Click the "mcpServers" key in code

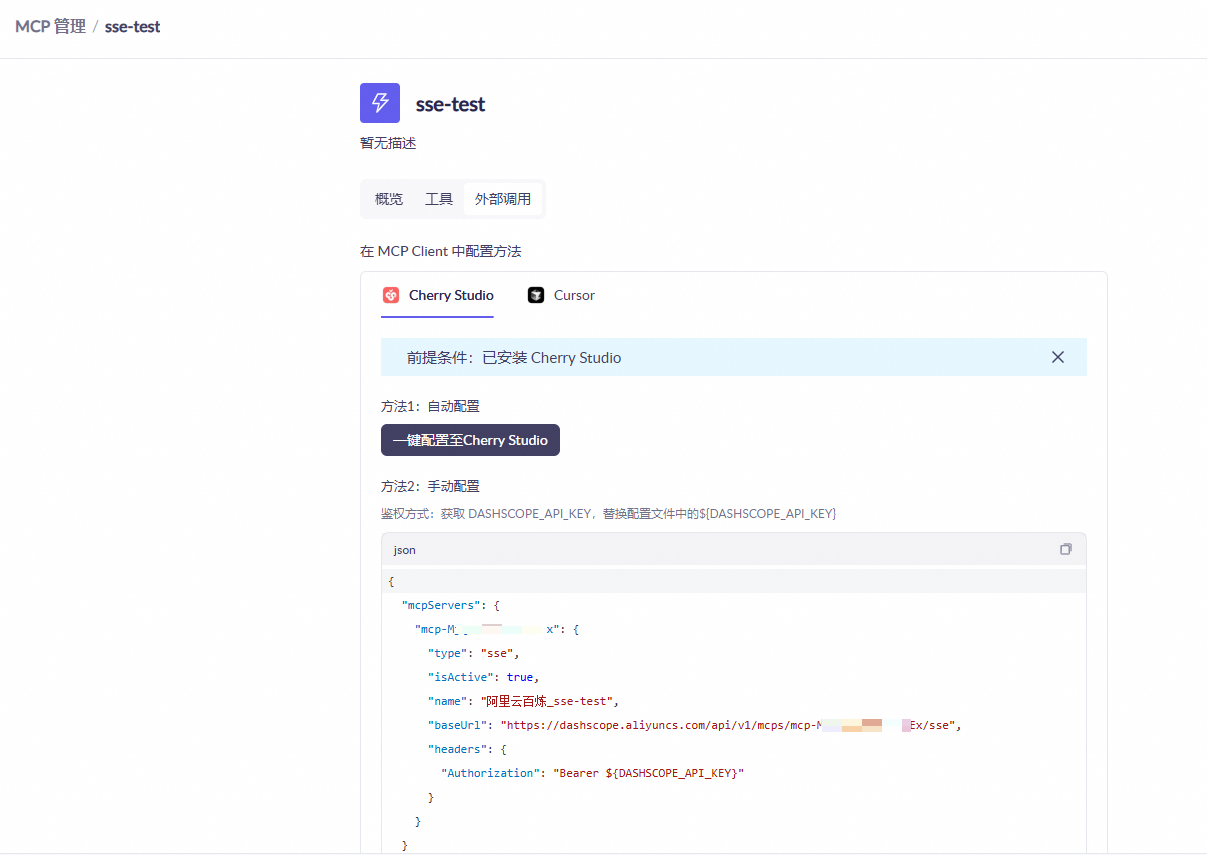[441, 605]
